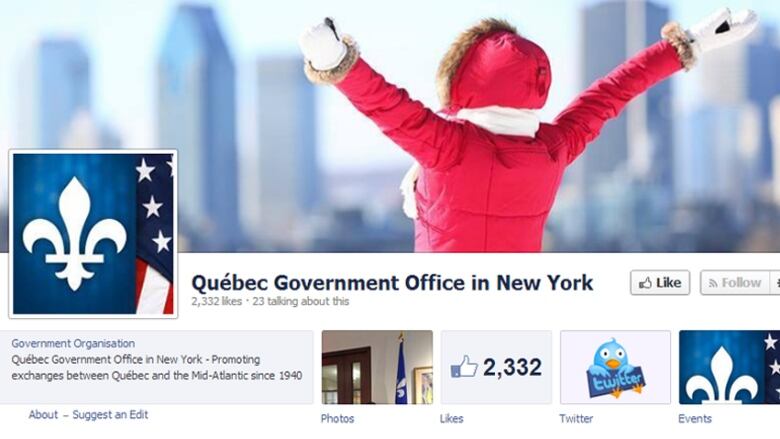Open the Events fleur-de-lis tile

click(x=729, y=367)
